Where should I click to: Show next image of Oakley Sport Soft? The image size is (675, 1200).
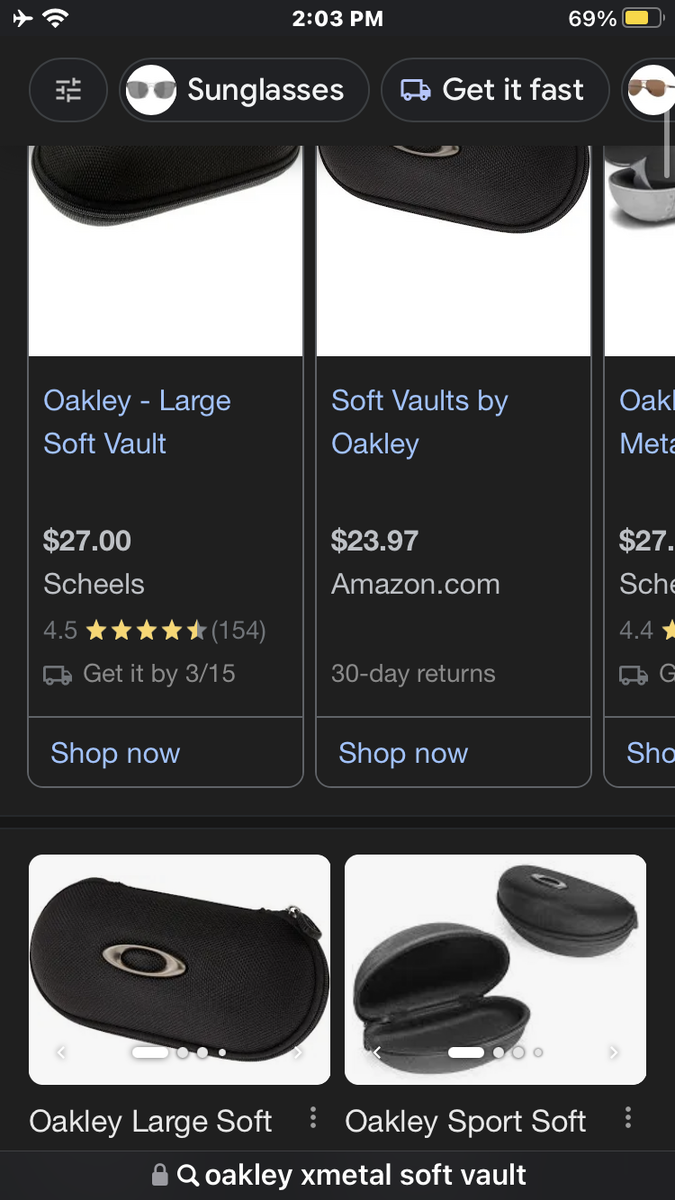click(x=613, y=1052)
